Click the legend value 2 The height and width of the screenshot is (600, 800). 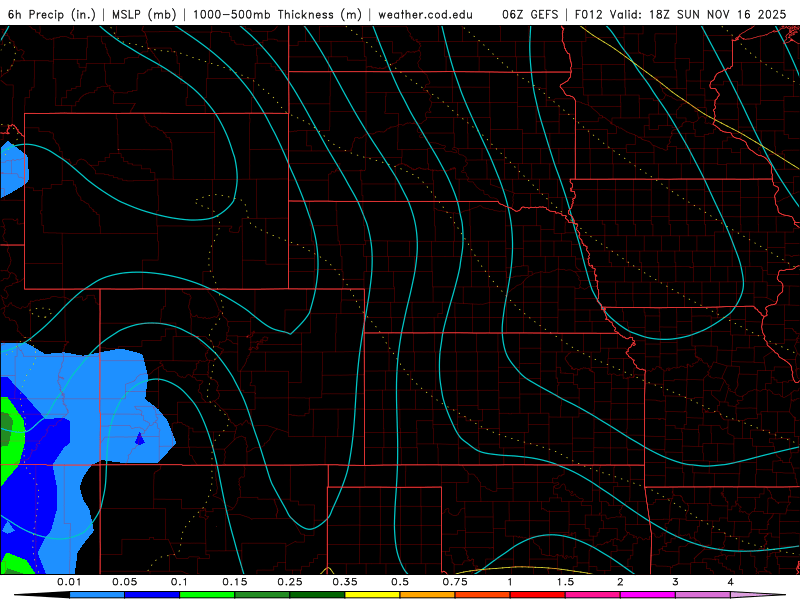[x=620, y=582]
